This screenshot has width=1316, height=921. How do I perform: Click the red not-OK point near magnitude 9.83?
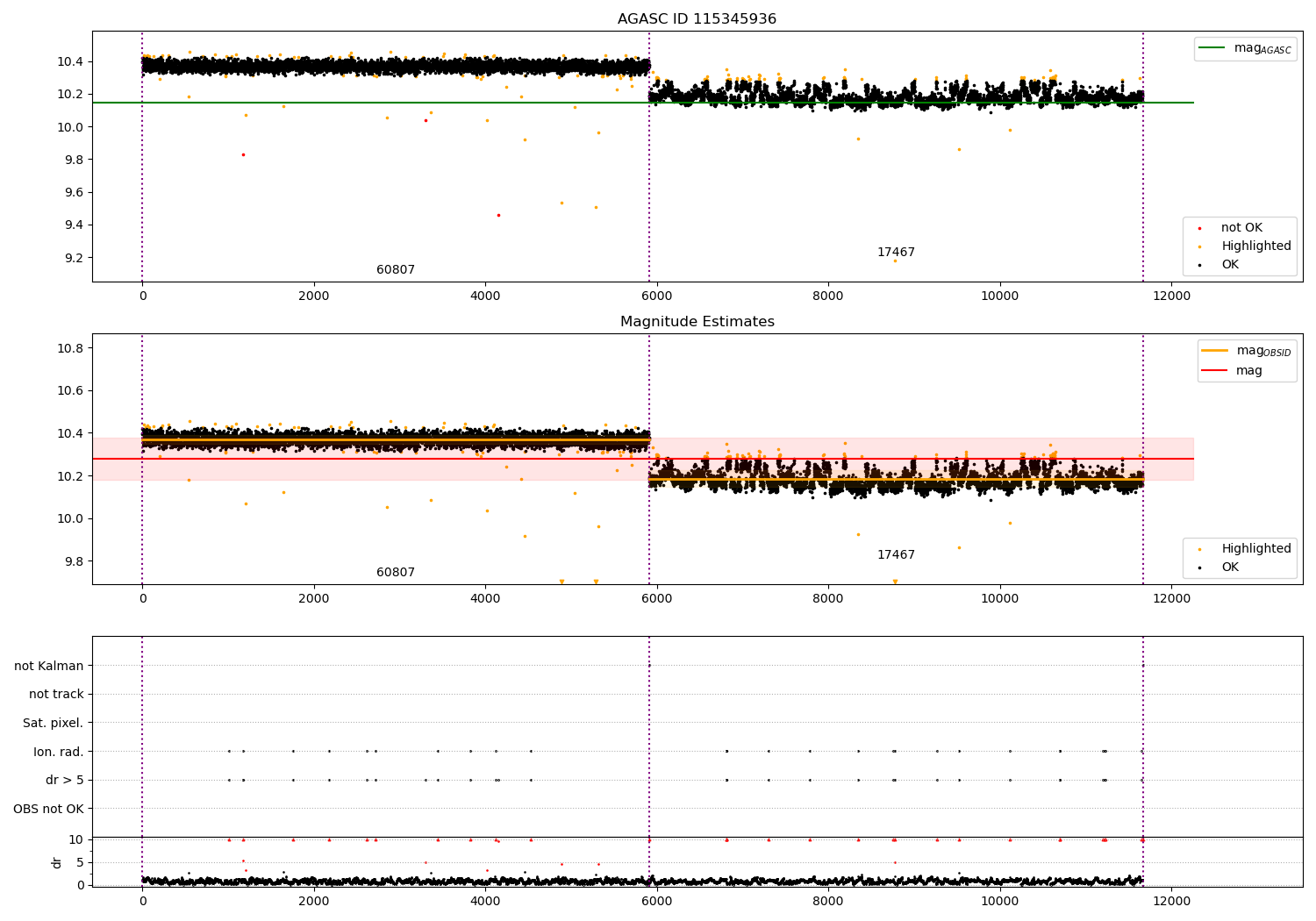click(243, 154)
